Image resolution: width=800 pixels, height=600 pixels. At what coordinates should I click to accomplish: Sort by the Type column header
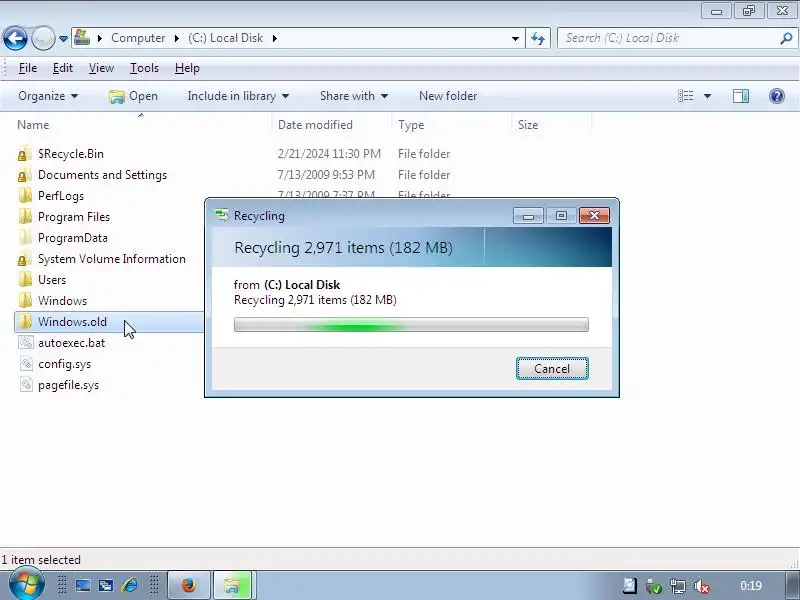(411, 125)
